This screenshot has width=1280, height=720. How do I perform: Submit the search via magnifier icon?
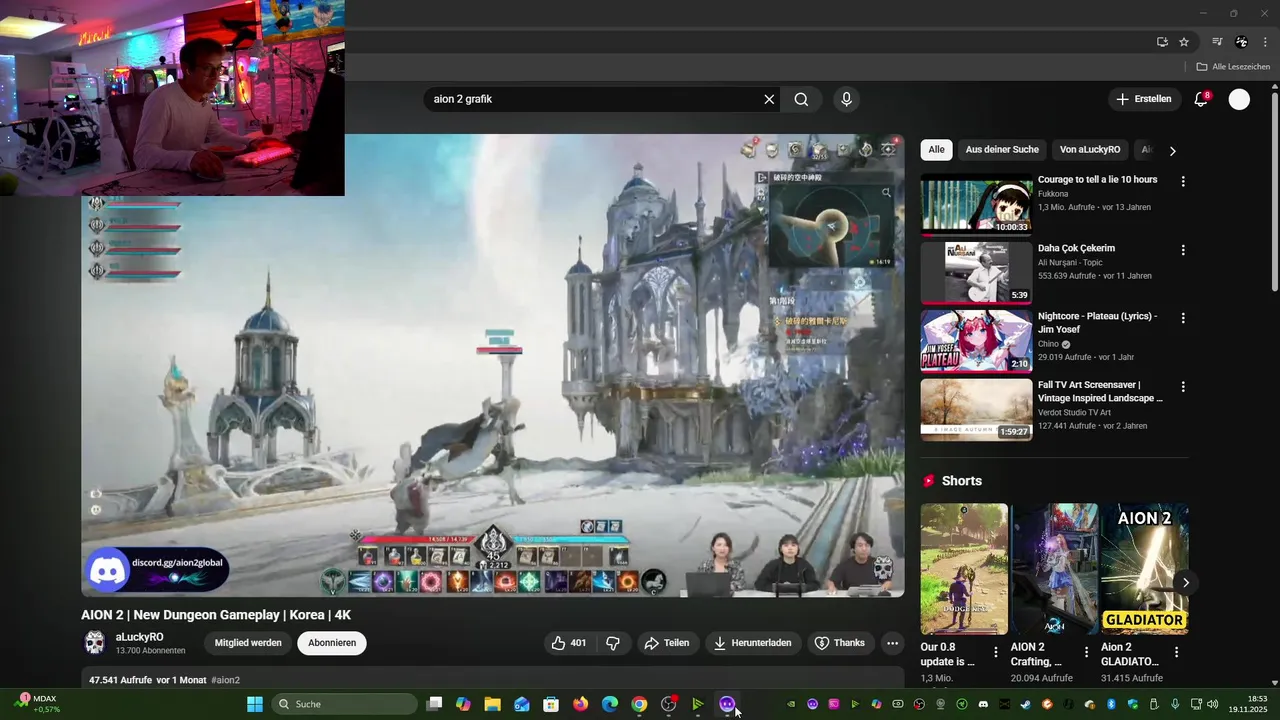(801, 99)
